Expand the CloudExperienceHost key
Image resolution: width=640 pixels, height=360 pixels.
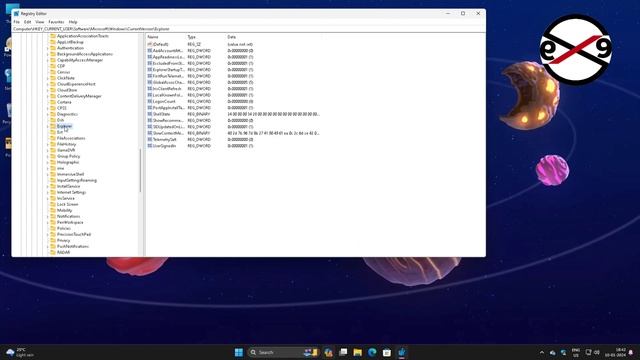tap(47, 84)
